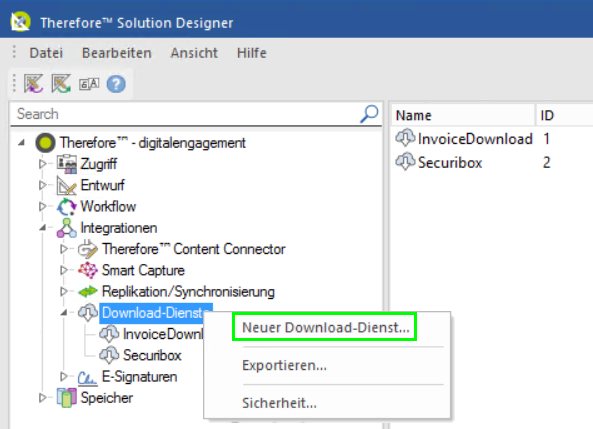The height and width of the screenshot is (429, 593).
Task: Expand the Therefore Content Connector node
Action: (x=64, y=249)
